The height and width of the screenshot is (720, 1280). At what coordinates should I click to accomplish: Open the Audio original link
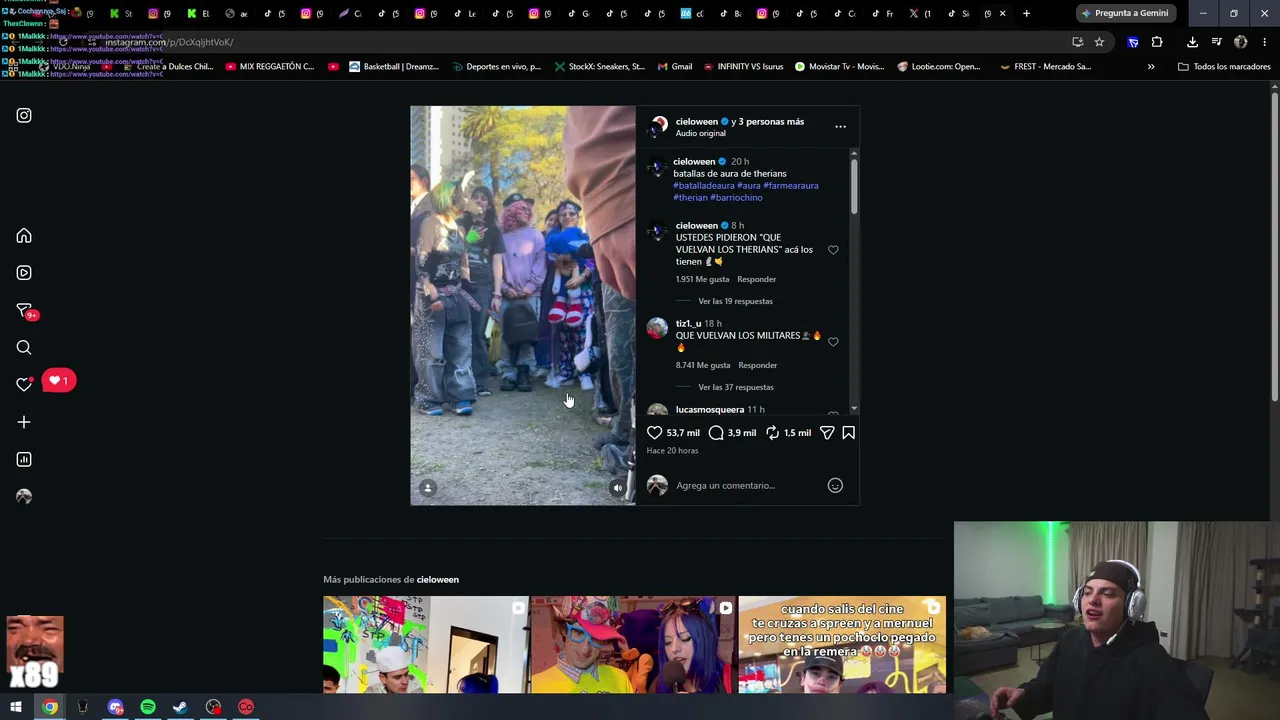700,133
